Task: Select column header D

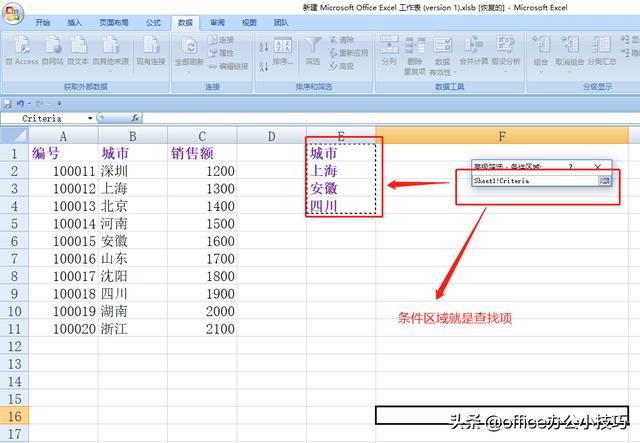Action: pyautogui.click(x=271, y=136)
